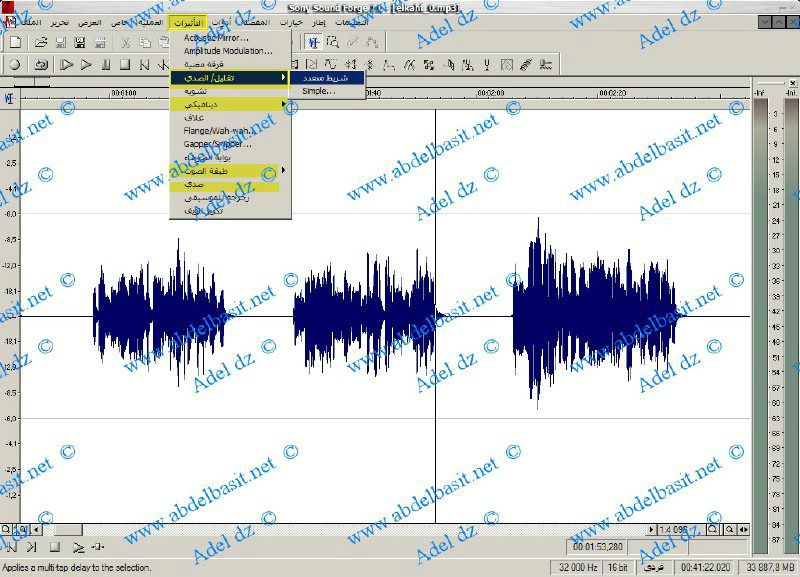Click the 33 887,8 MB status field
The height and width of the screenshot is (577, 800).
pos(770,567)
